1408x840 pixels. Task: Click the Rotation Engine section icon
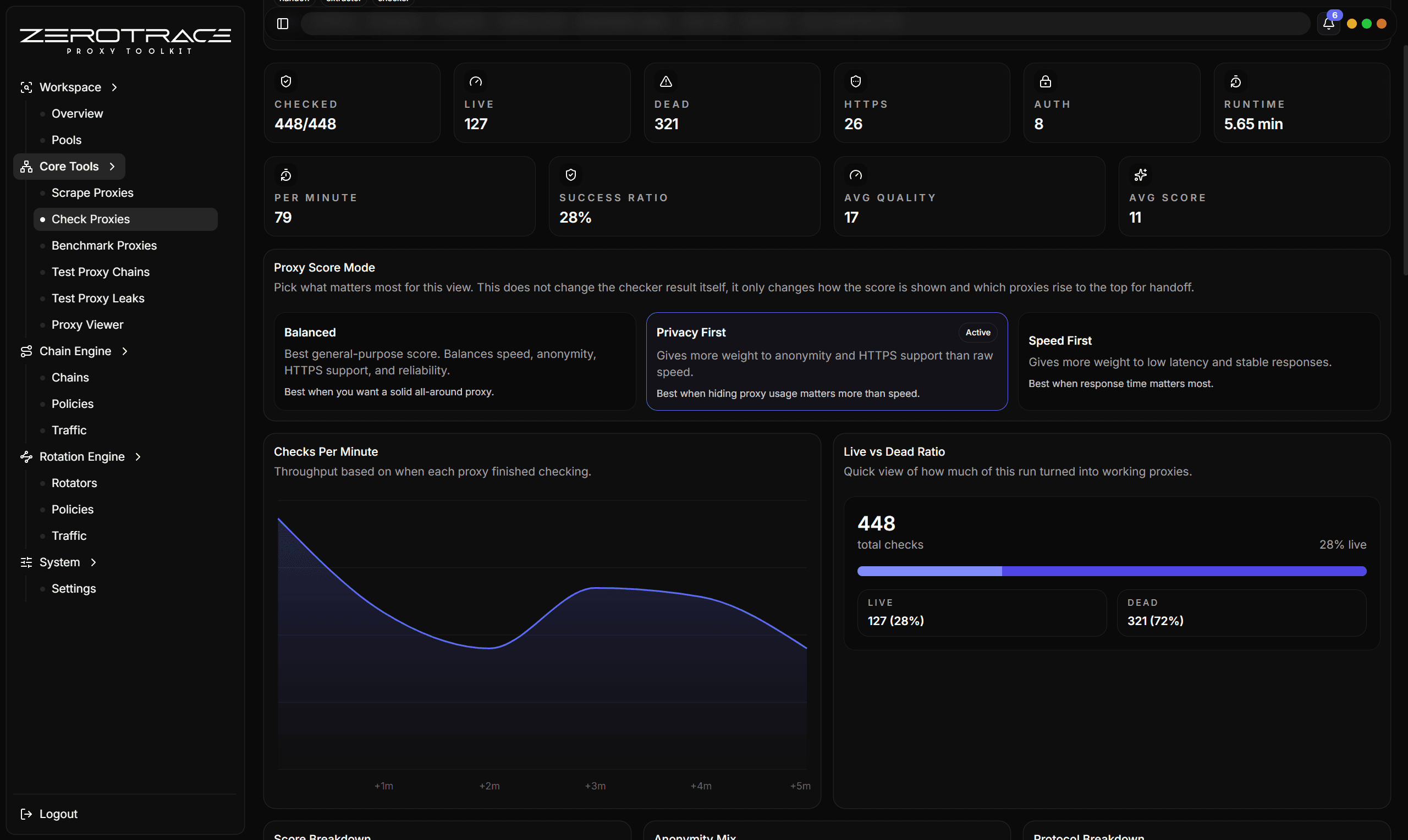point(26,457)
